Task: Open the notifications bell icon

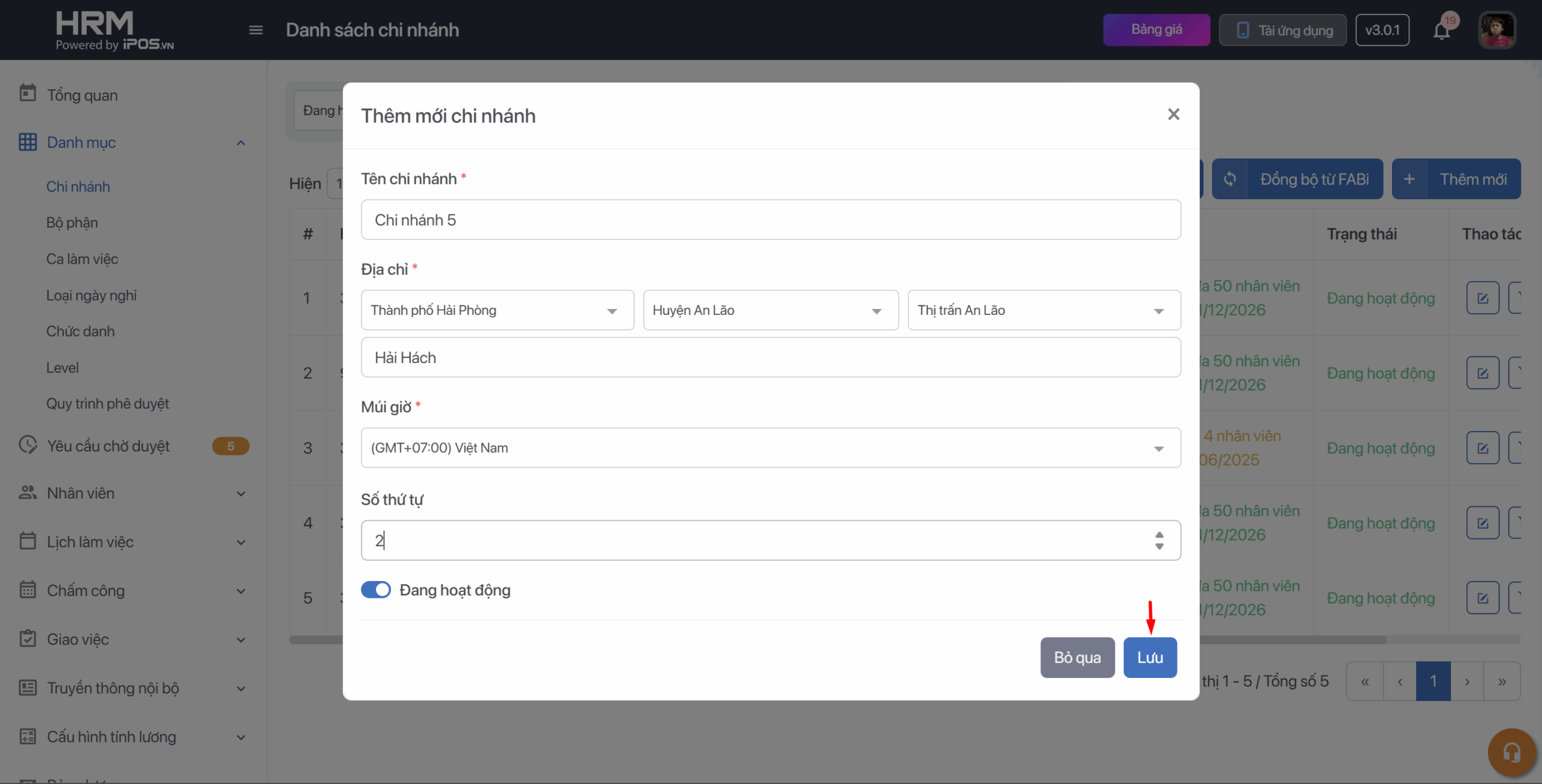Action: click(1441, 30)
